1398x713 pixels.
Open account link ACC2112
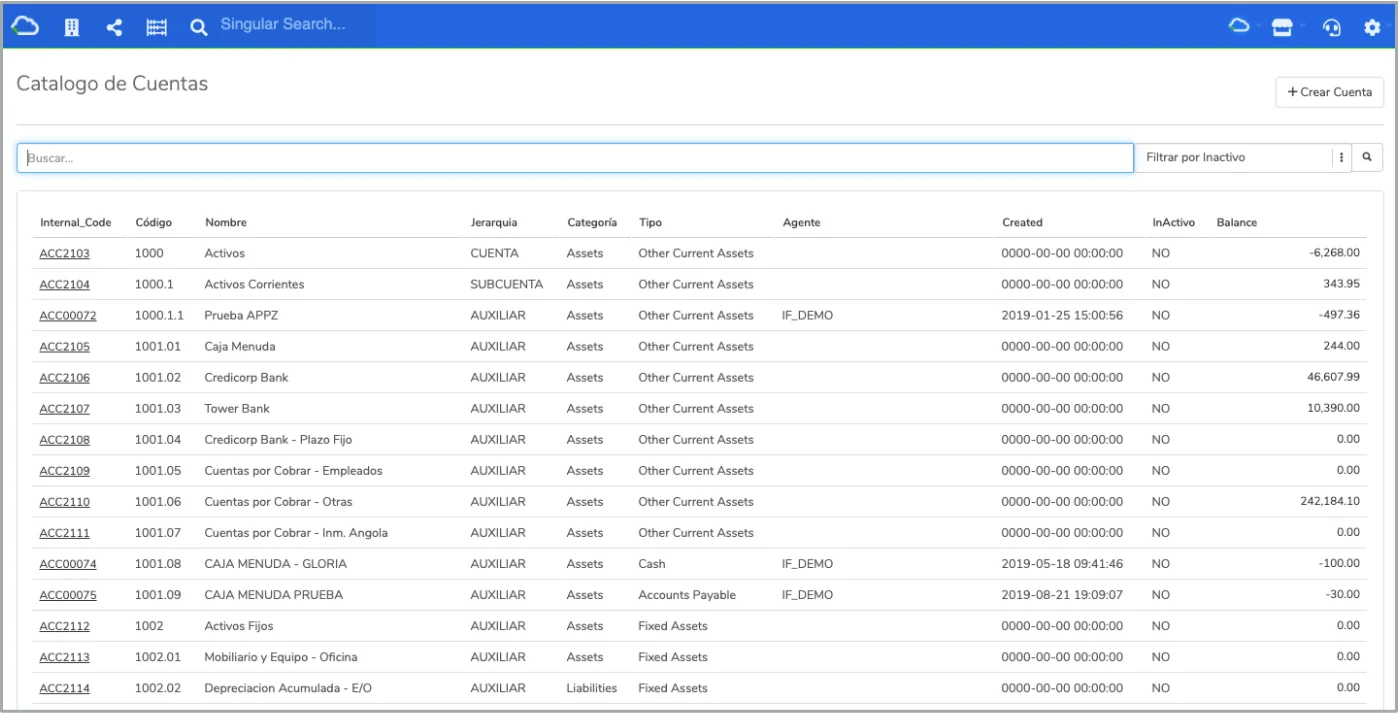click(x=65, y=625)
